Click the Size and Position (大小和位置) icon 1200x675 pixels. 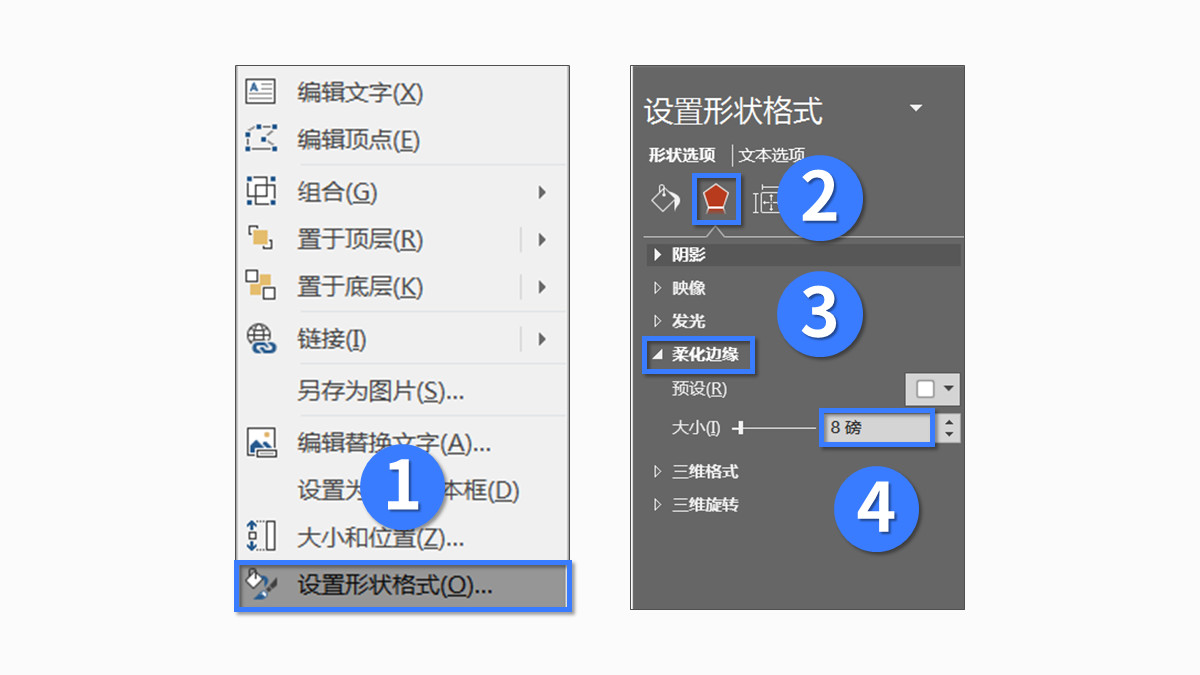click(x=261, y=536)
